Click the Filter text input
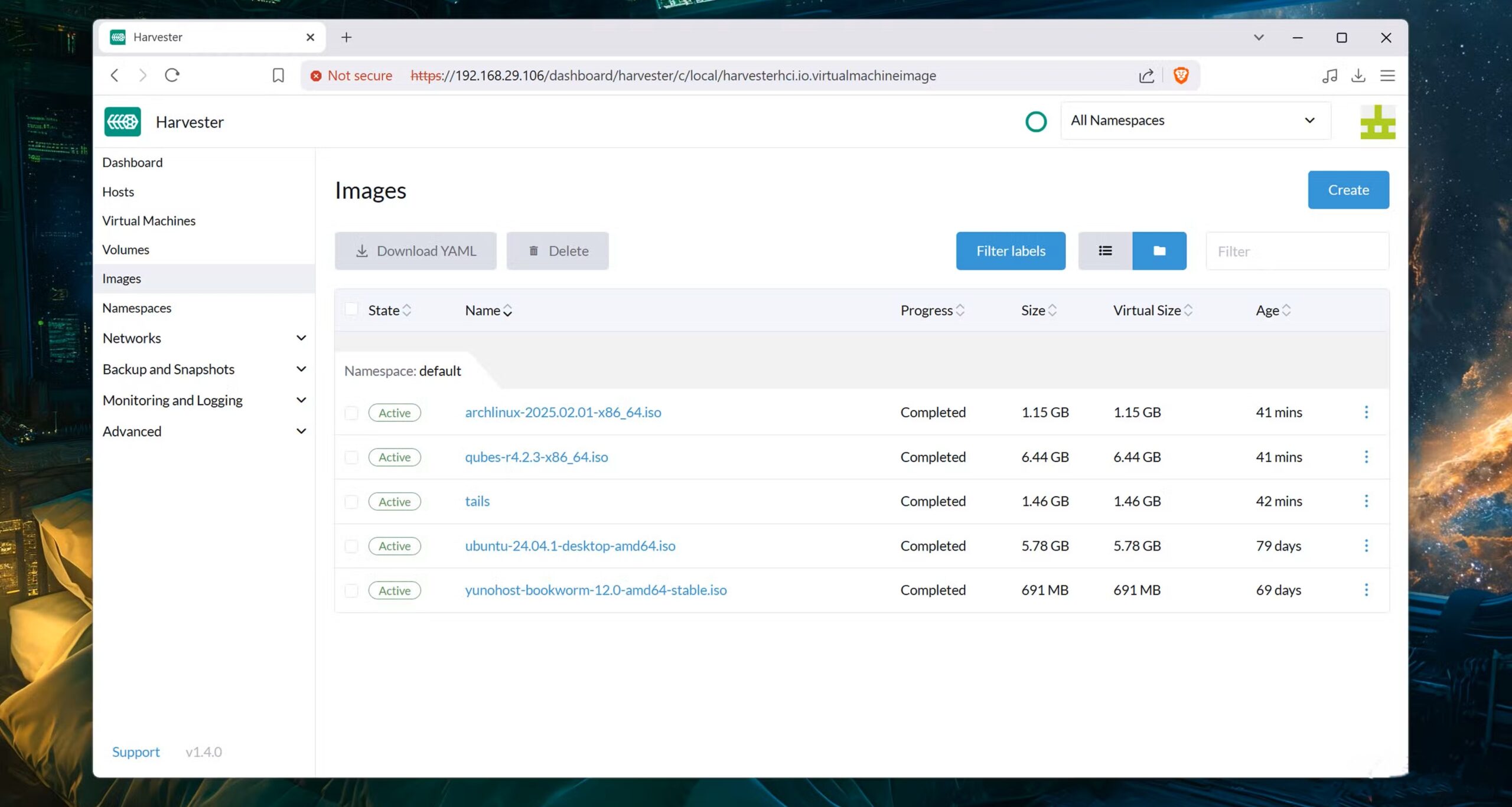 [x=1296, y=251]
